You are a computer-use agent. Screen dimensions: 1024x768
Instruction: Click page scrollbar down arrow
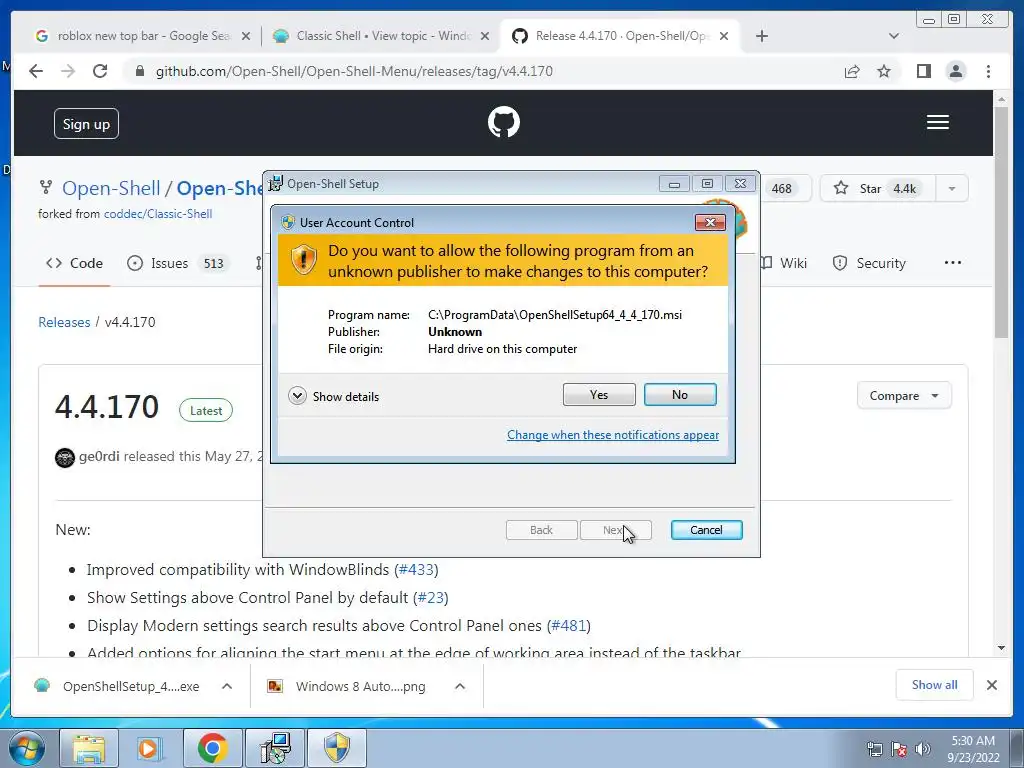[x=1001, y=648]
